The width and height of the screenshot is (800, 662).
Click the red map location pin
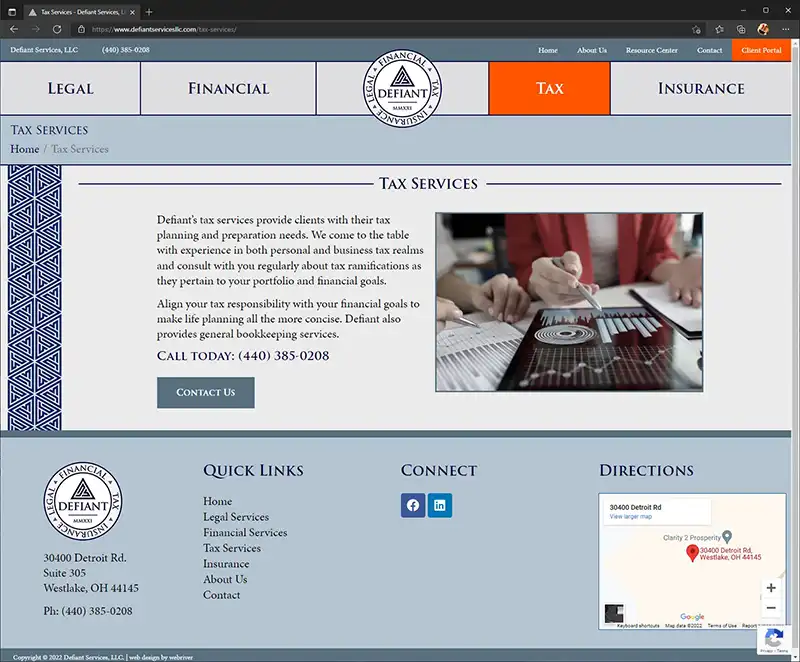692,553
